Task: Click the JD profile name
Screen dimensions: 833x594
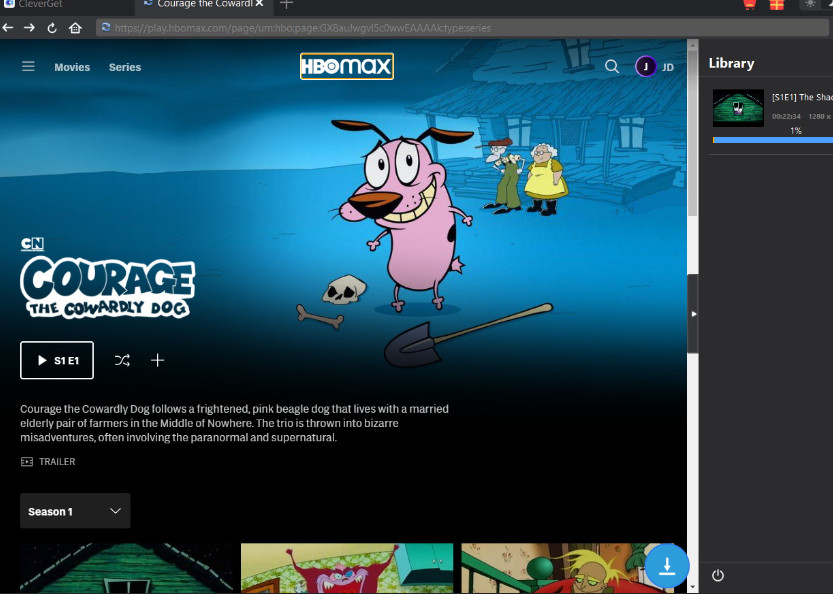Action: (x=668, y=67)
